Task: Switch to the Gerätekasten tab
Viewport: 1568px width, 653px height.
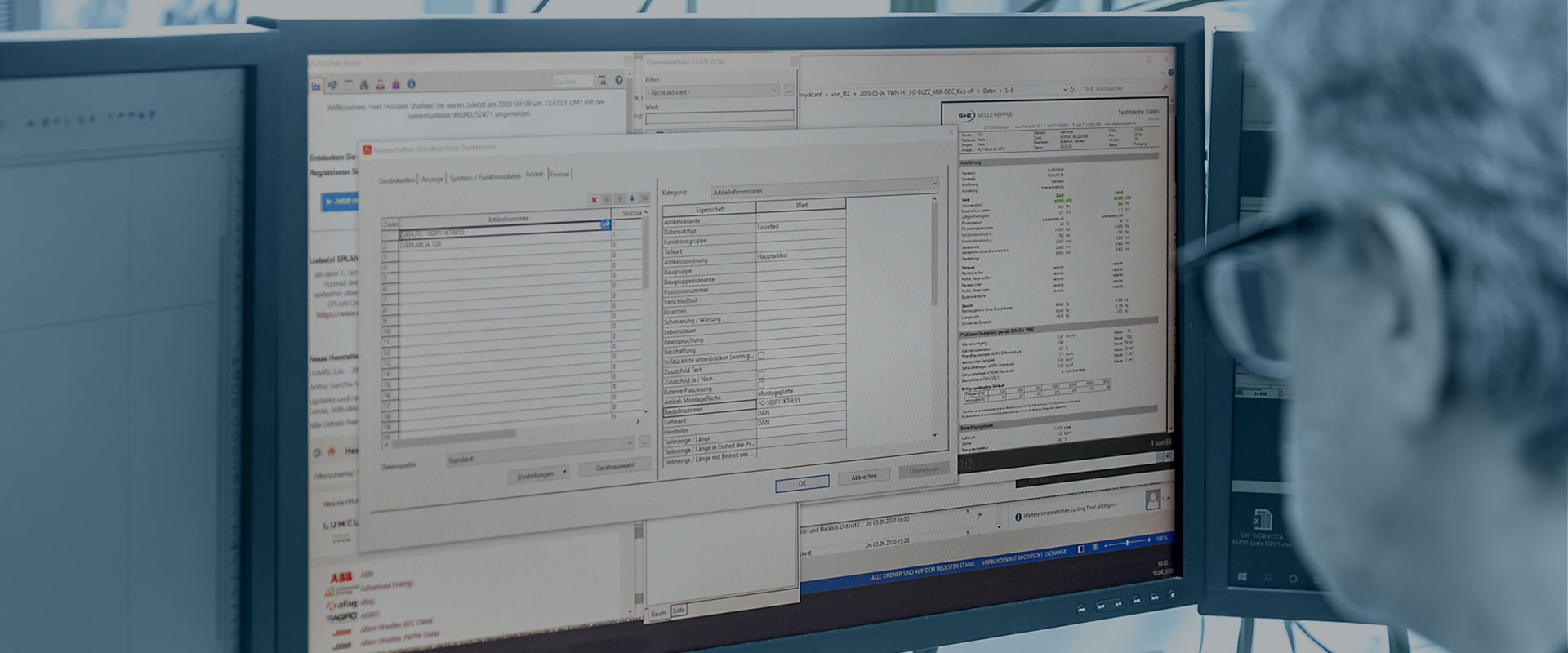Action: click(x=397, y=180)
